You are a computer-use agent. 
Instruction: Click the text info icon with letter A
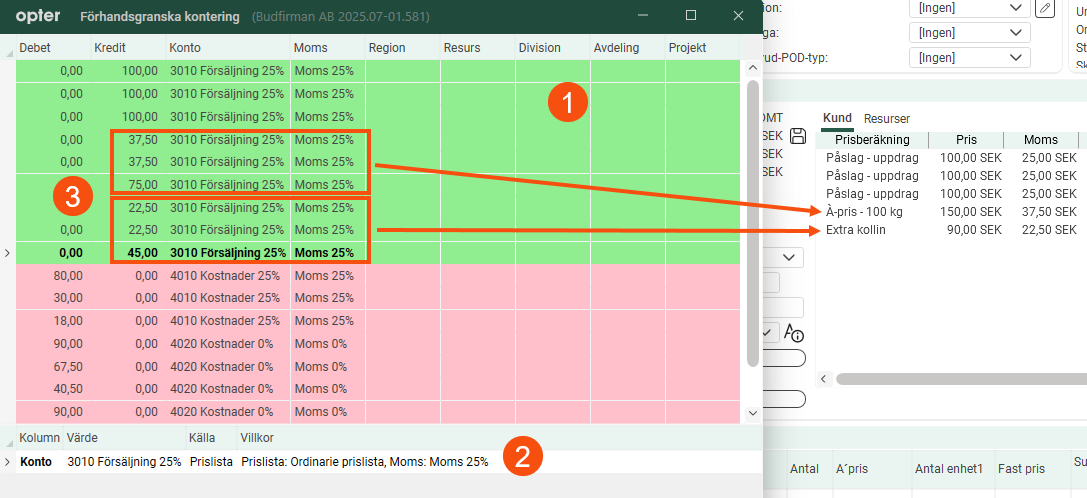pyautogui.click(x=795, y=333)
